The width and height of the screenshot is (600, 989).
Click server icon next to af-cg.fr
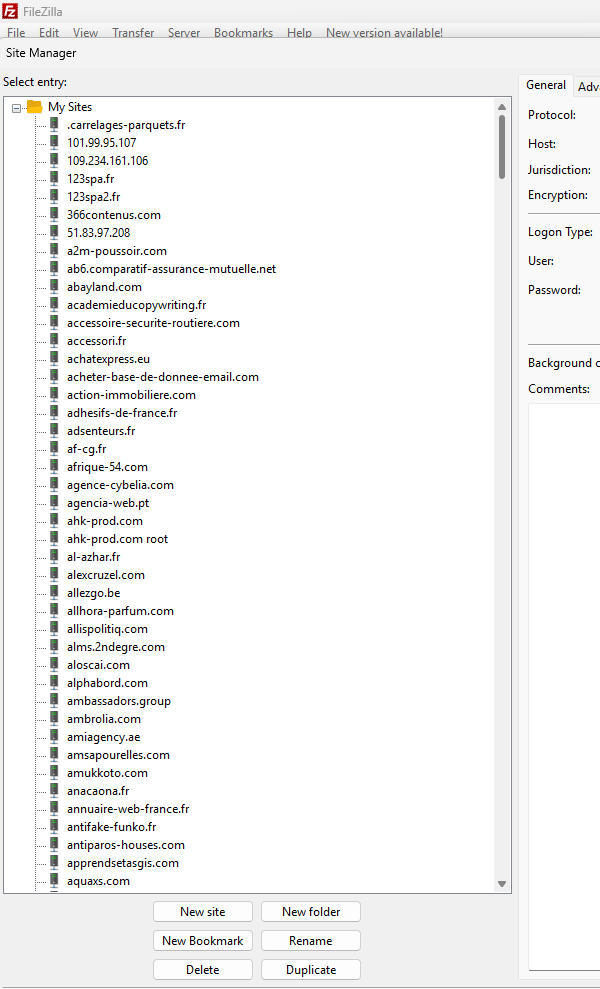click(55, 448)
